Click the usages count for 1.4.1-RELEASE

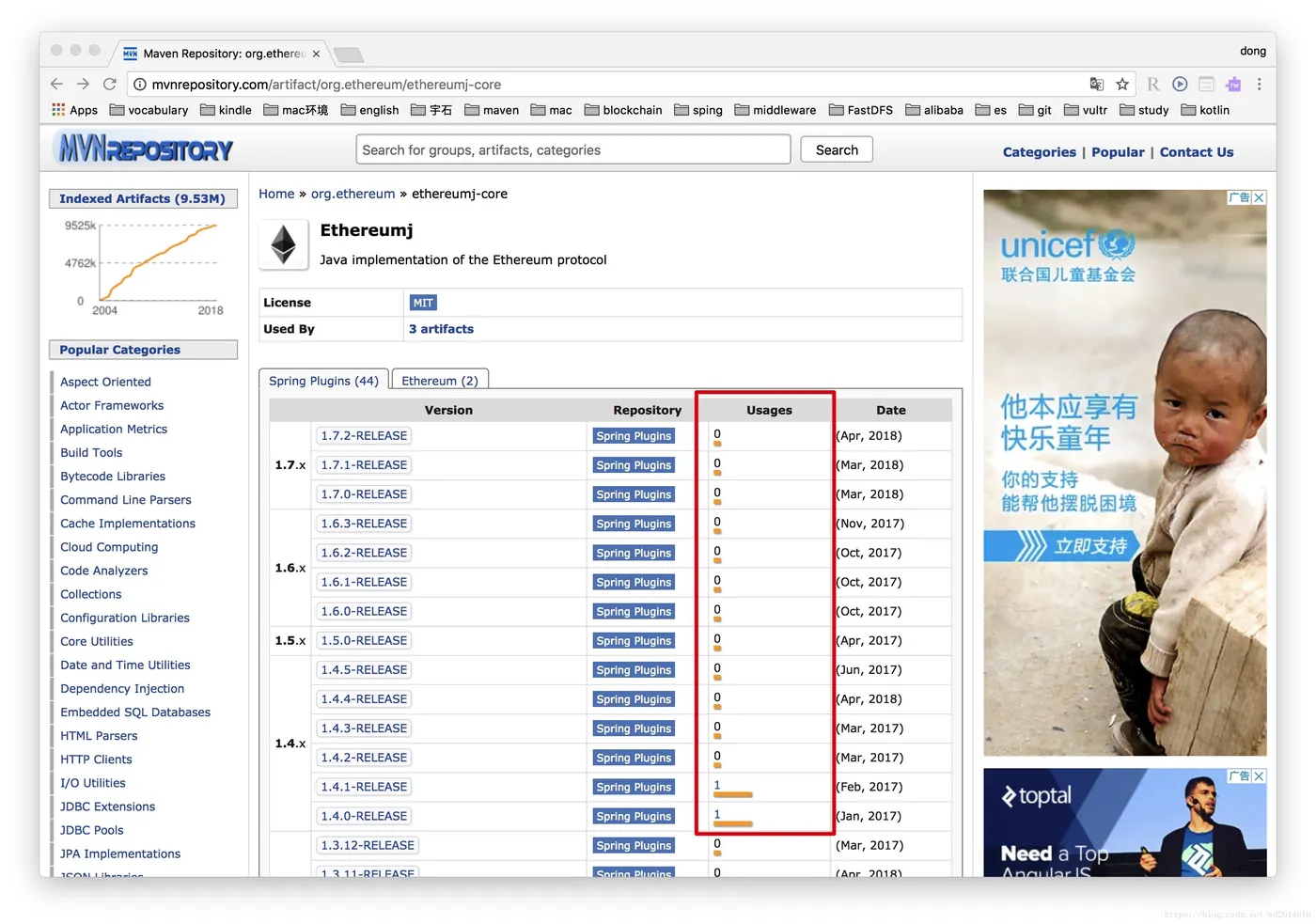point(717,786)
